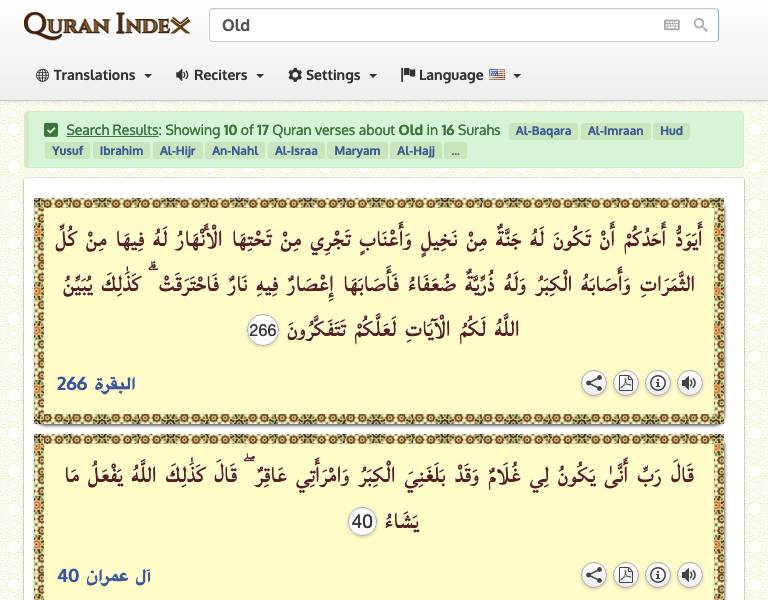The height and width of the screenshot is (600, 768).
Task: Select the Yusuf surah tag
Action: [67, 150]
